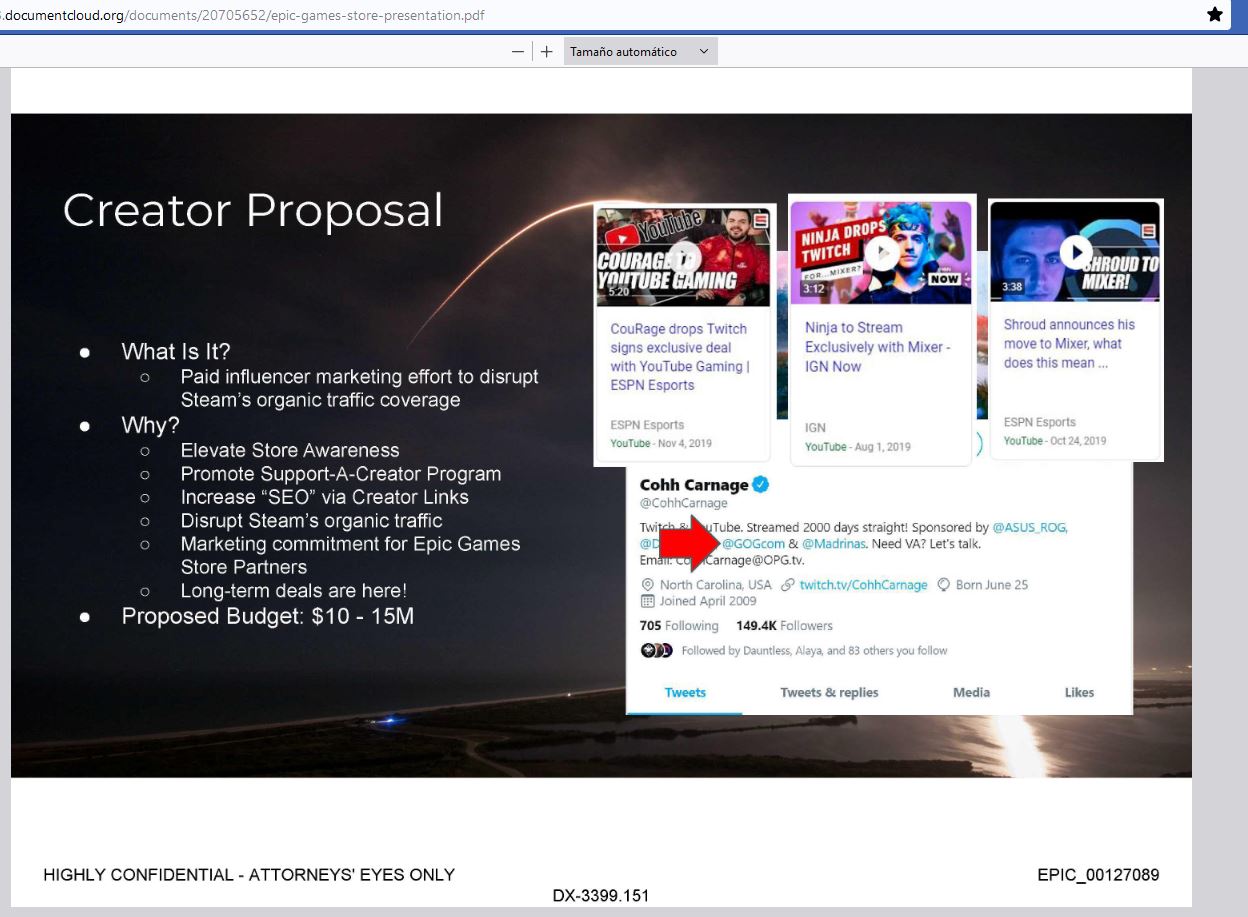Viewport: 1248px width, 917px height.
Task: Click the 'HIGHLY CONFIDENTIAL - ATTORNEYS' EYES ONLY' footer
Action: (249, 875)
